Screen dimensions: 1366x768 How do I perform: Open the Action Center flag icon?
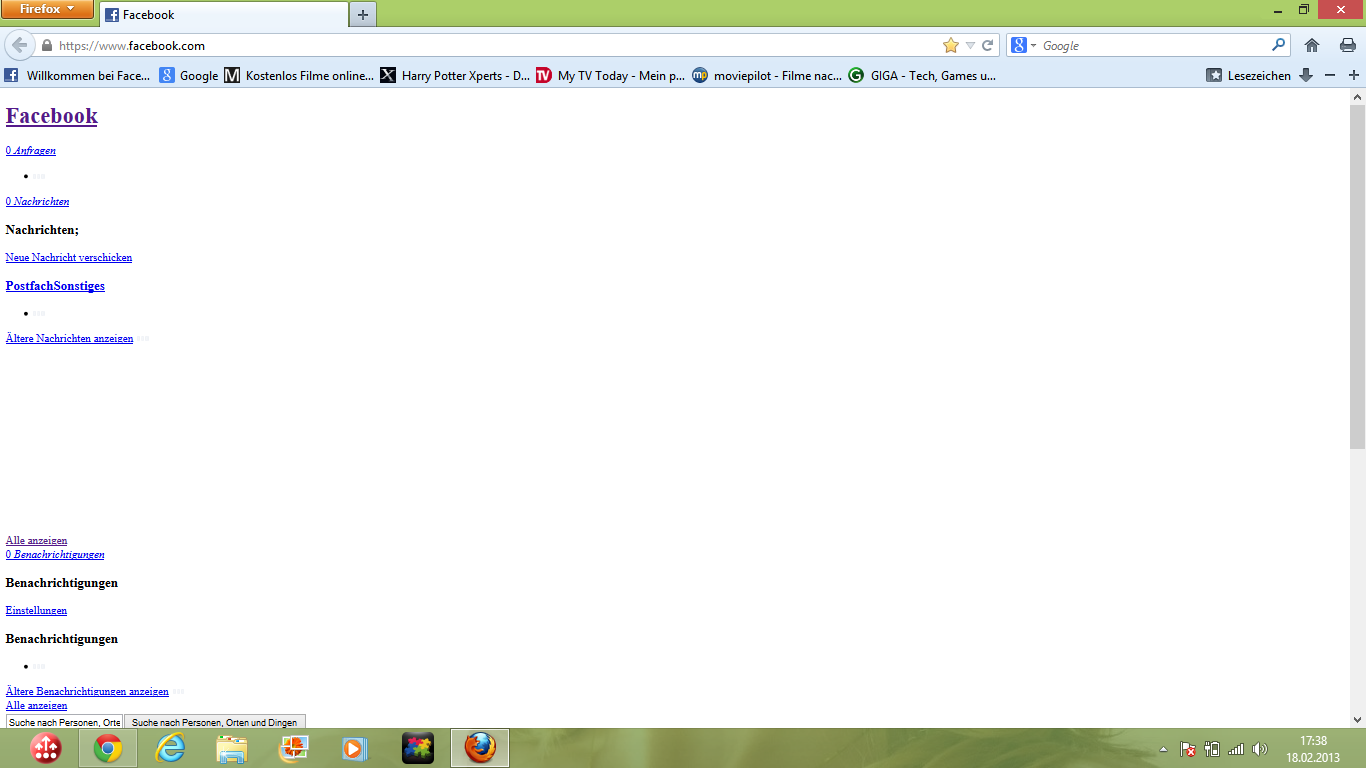tap(1188, 749)
